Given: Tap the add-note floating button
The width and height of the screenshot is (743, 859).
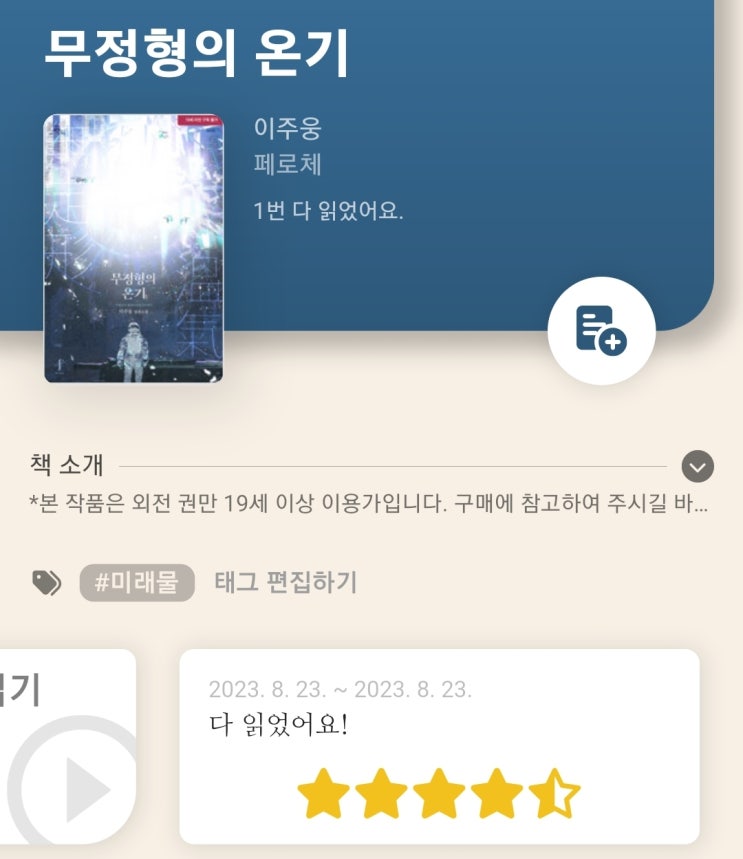Looking at the screenshot, I should click(x=601, y=330).
